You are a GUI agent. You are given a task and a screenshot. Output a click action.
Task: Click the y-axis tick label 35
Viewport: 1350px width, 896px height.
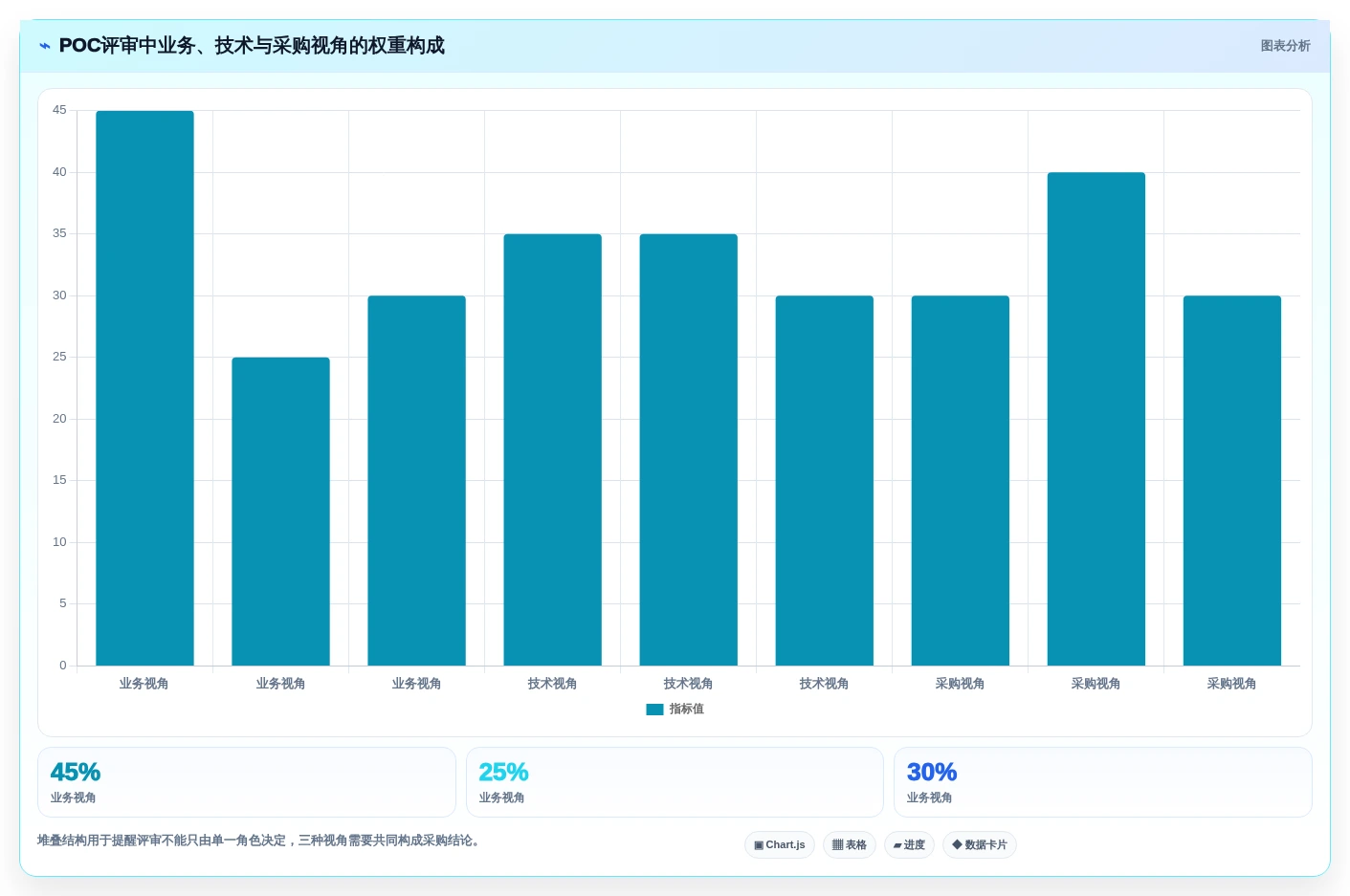tap(59, 233)
